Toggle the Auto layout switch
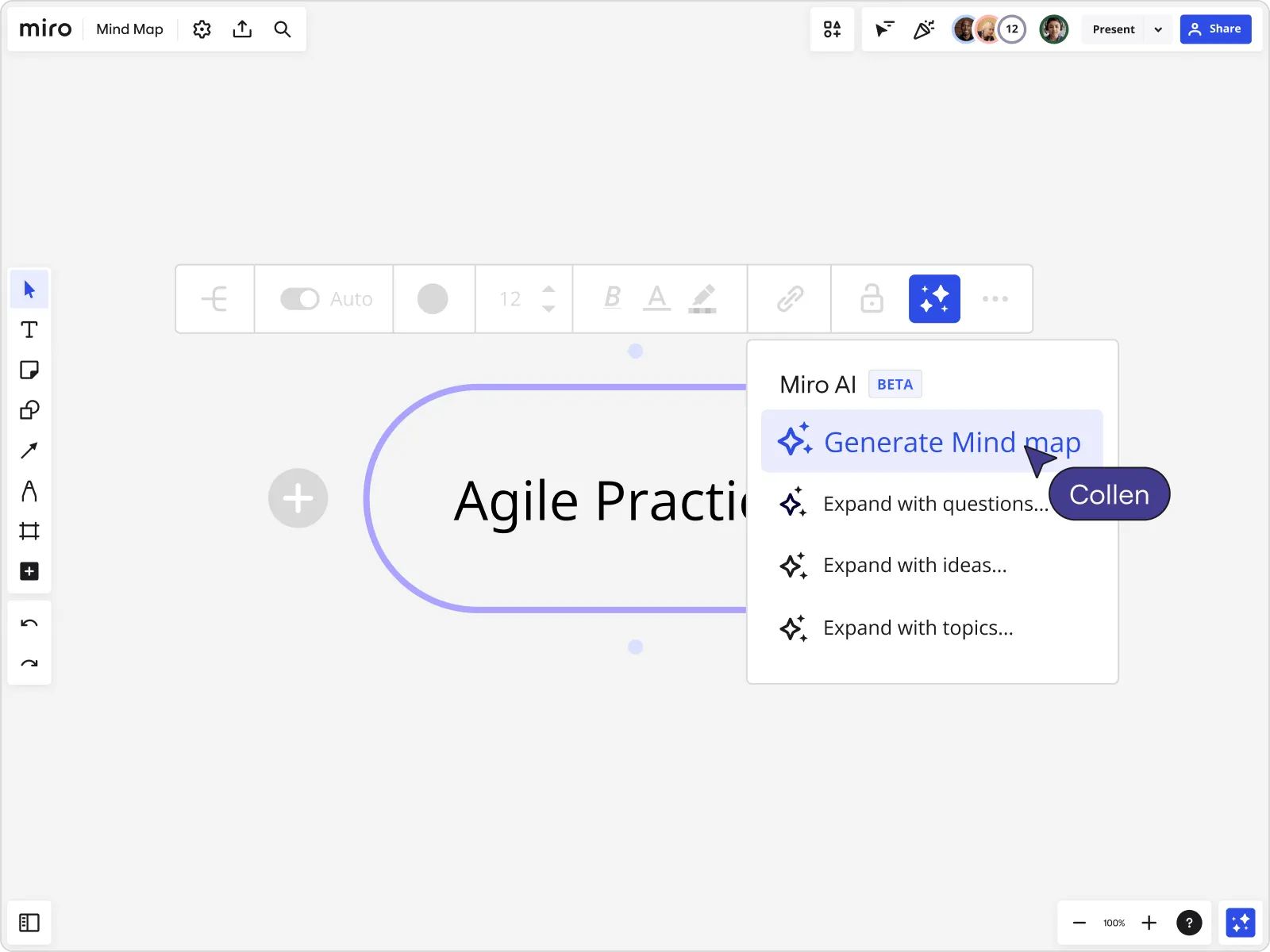 click(x=300, y=299)
